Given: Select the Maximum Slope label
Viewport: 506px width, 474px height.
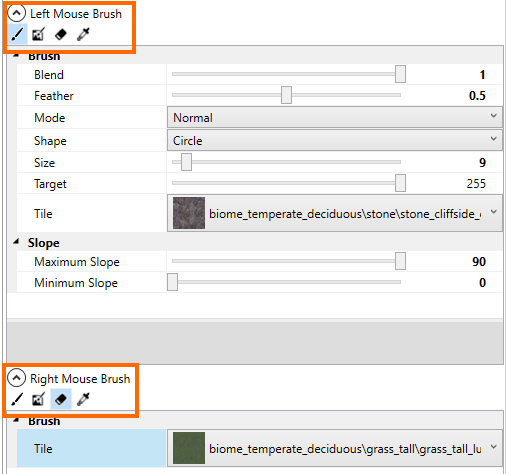Looking at the screenshot, I should [77, 262].
